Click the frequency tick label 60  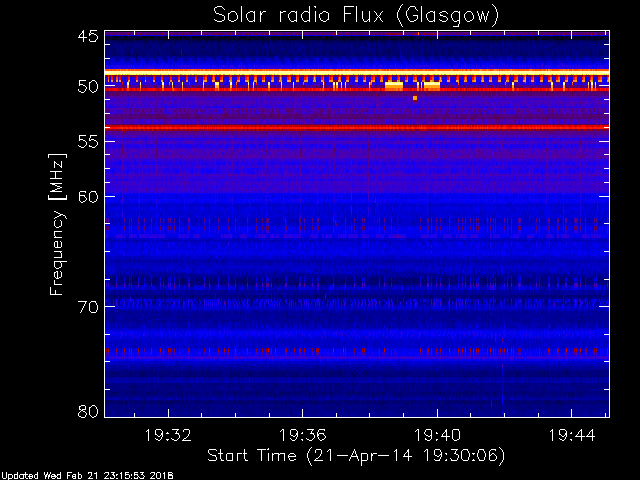point(88,197)
